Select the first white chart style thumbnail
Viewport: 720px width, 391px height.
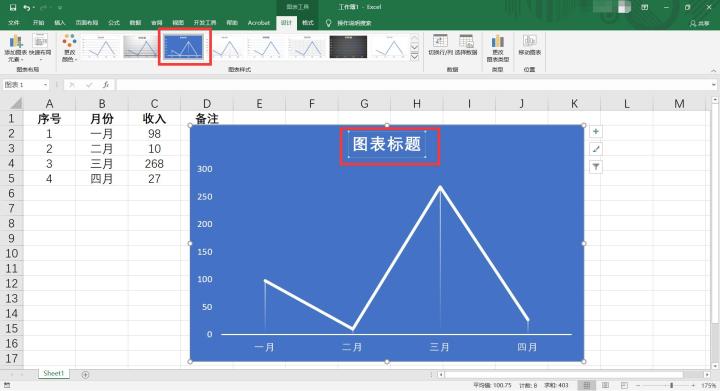click(101, 47)
